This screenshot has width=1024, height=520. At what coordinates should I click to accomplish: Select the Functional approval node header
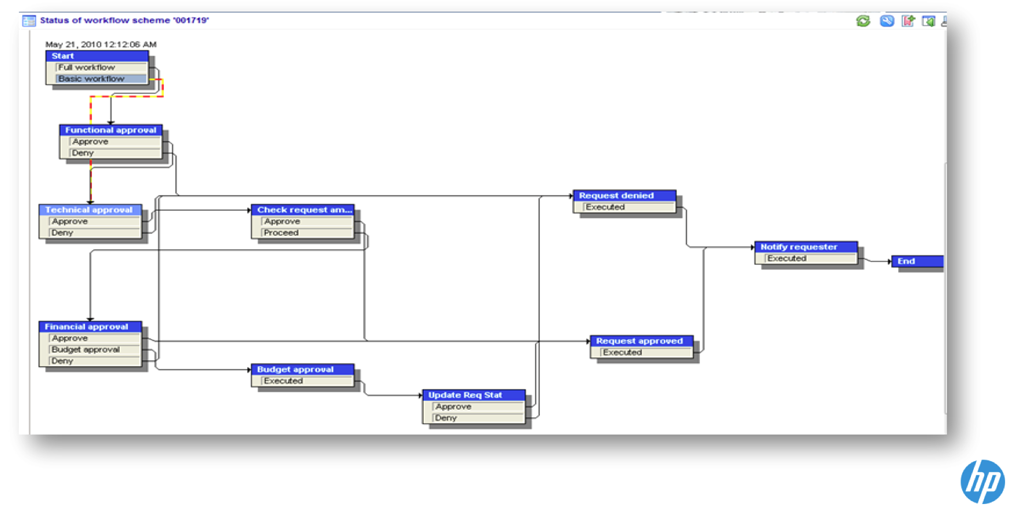(111, 130)
